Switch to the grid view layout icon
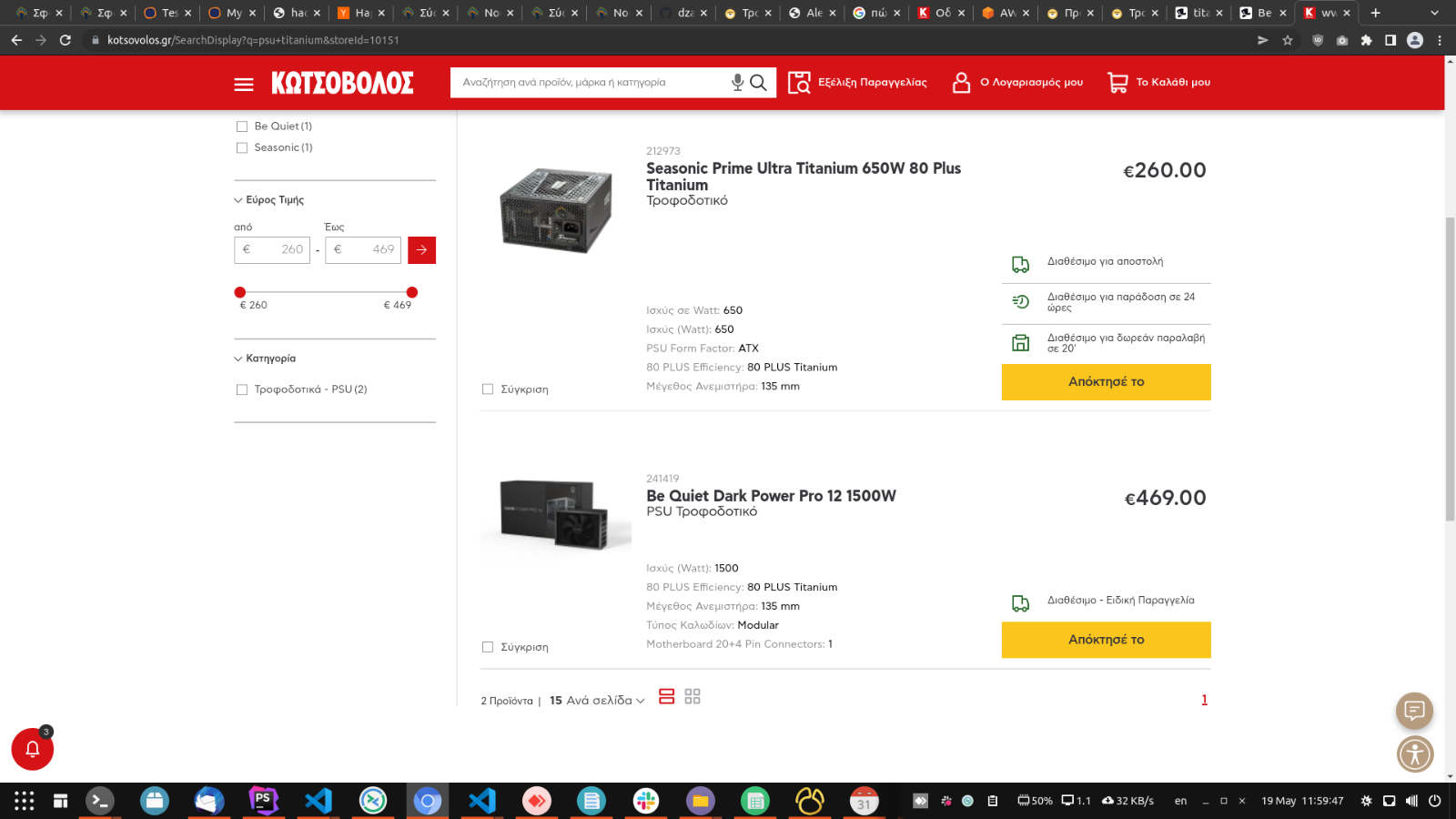Screen dimensions: 1456x819 click(x=693, y=696)
